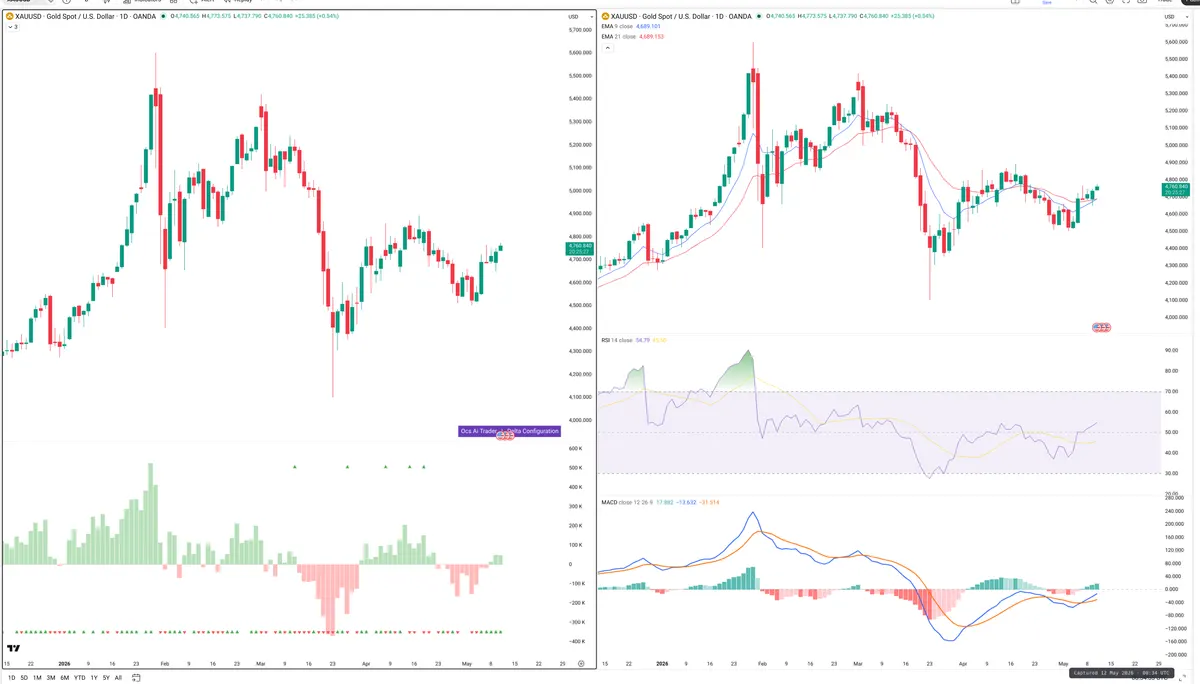Select the 1M time range
The height and width of the screenshot is (684, 1200).
(37, 677)
